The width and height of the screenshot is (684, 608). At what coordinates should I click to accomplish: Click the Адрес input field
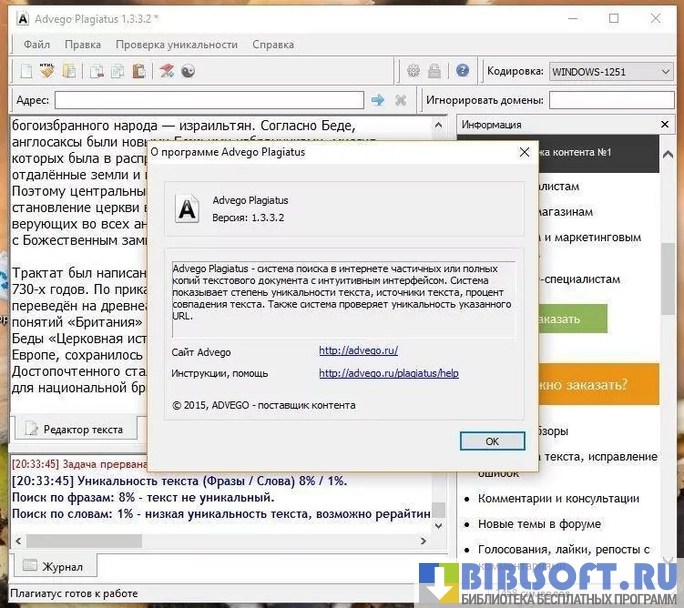[209, 100]
